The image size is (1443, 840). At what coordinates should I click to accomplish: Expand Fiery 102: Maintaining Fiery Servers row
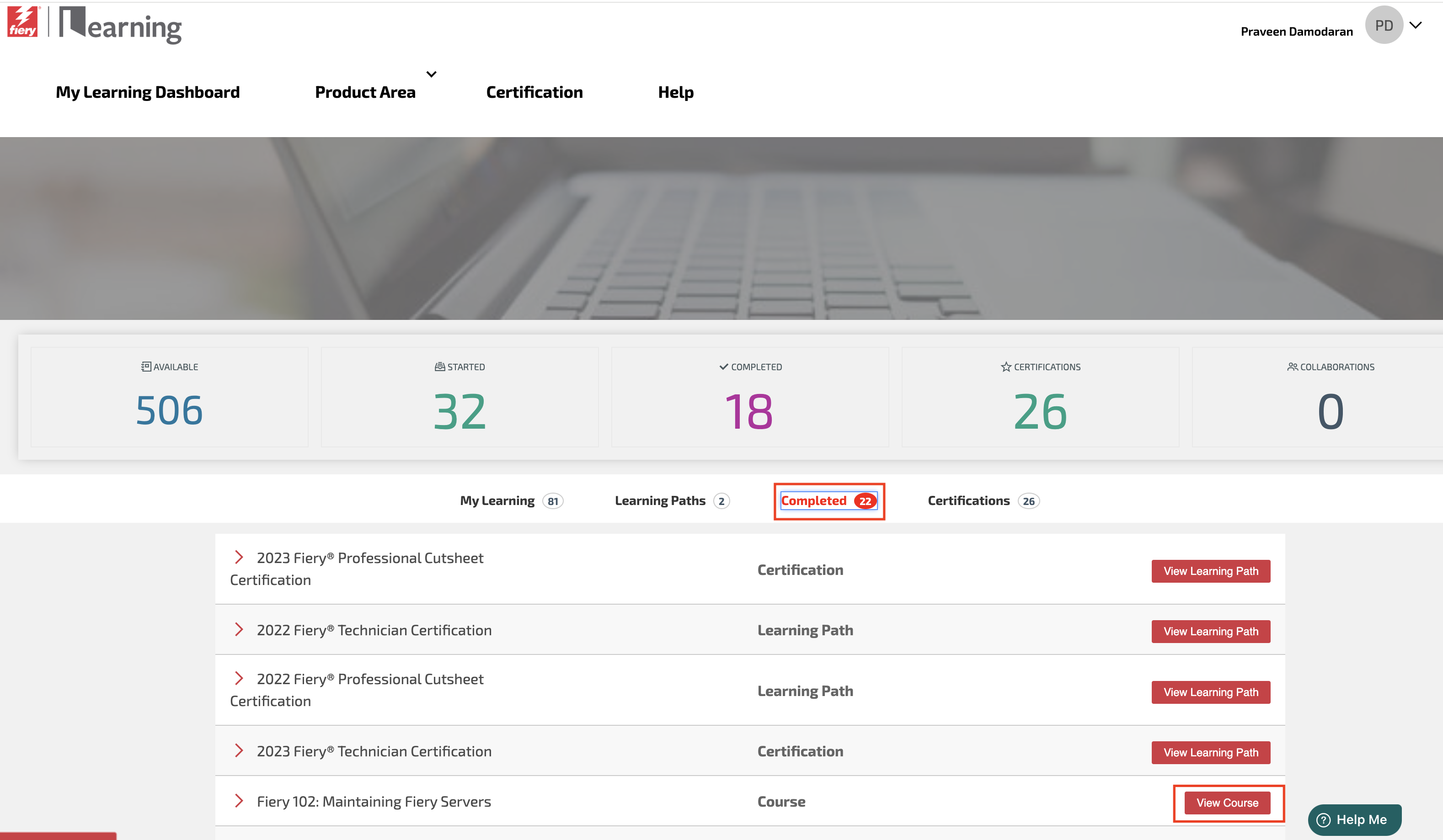click(x=239, y=801)
